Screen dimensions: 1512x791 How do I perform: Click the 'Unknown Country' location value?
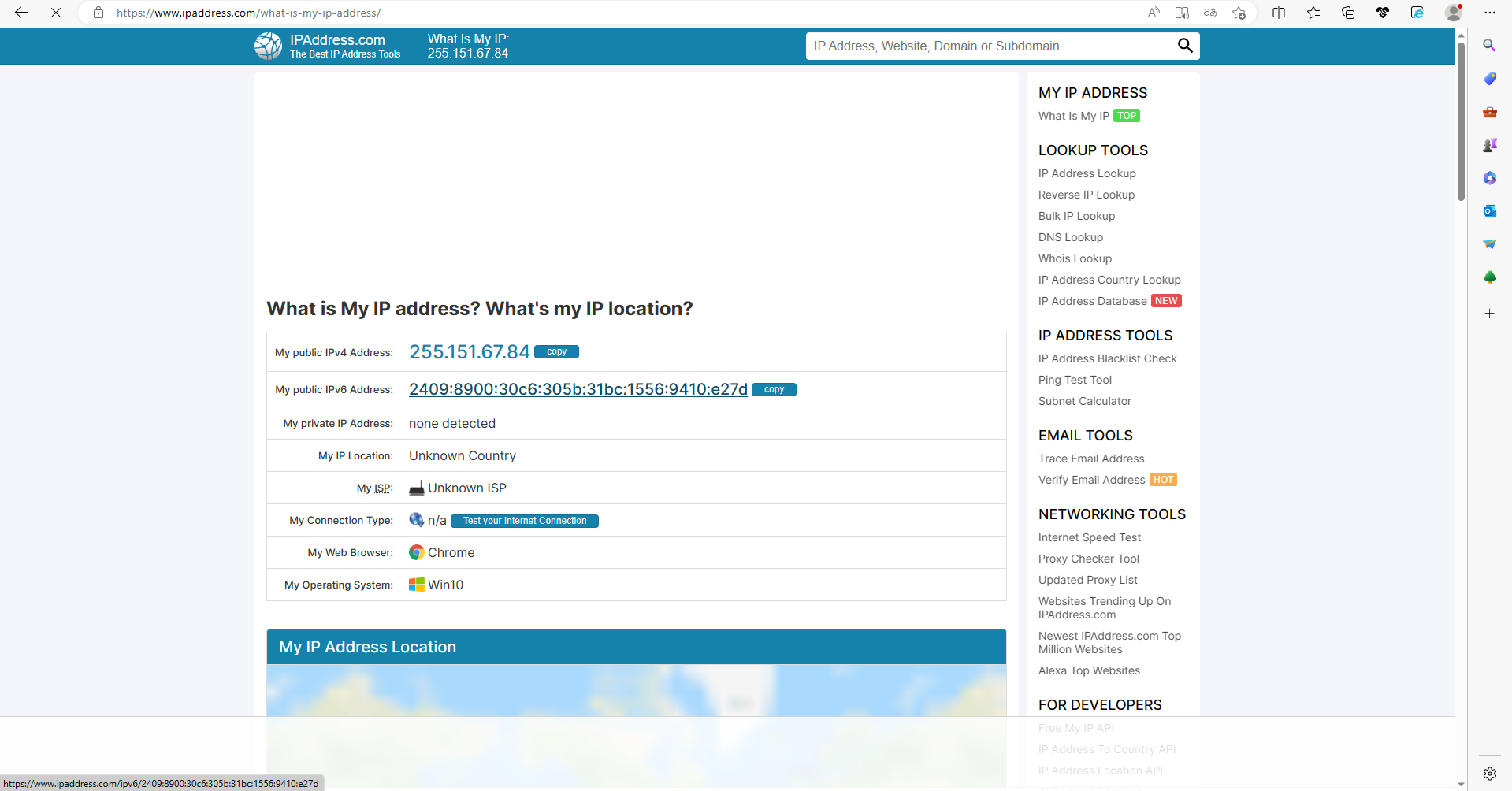(463, 455)
